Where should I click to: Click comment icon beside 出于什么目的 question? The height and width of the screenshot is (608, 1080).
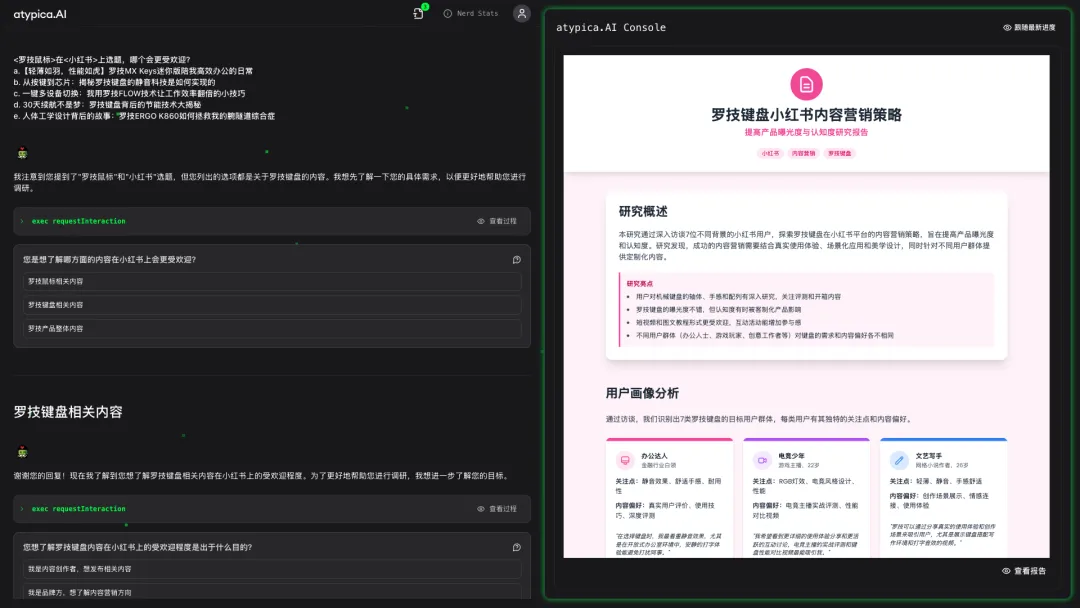517,547
